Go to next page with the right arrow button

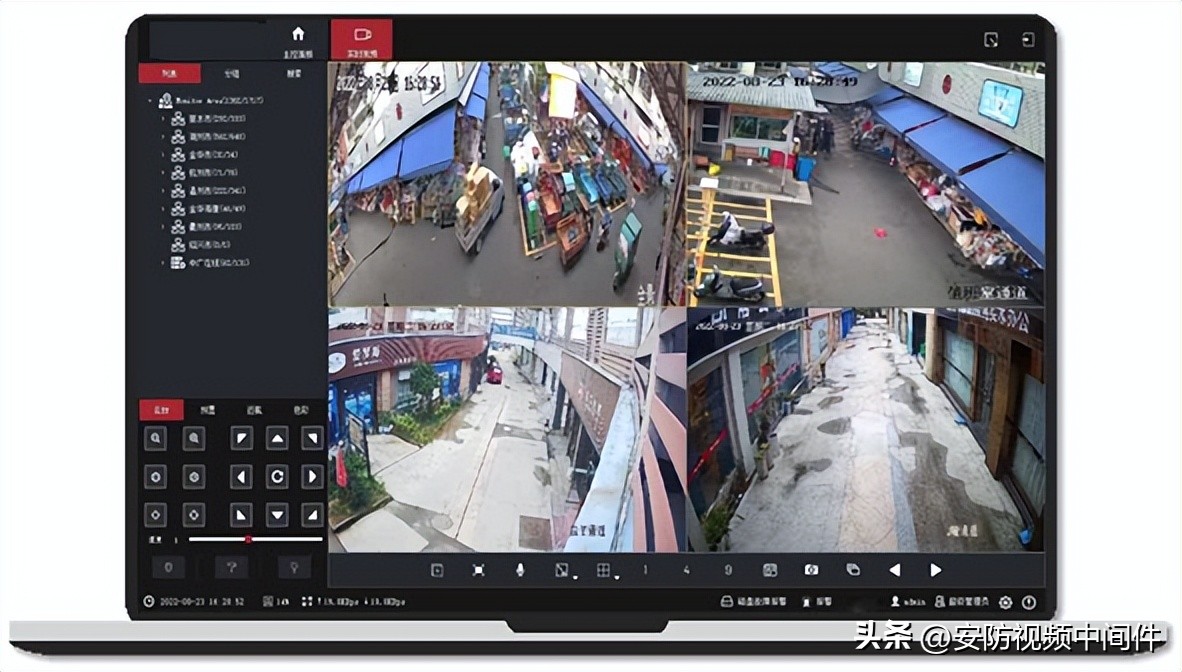935,569
